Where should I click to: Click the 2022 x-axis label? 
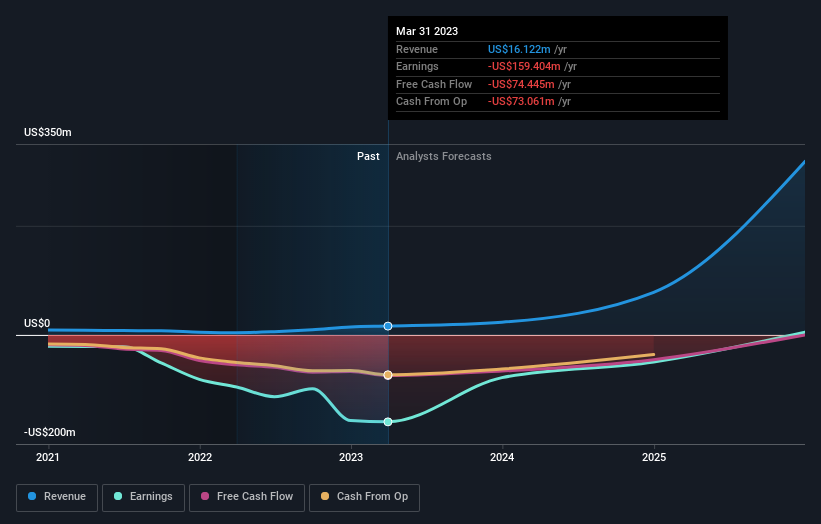click(x=200, y=457)
